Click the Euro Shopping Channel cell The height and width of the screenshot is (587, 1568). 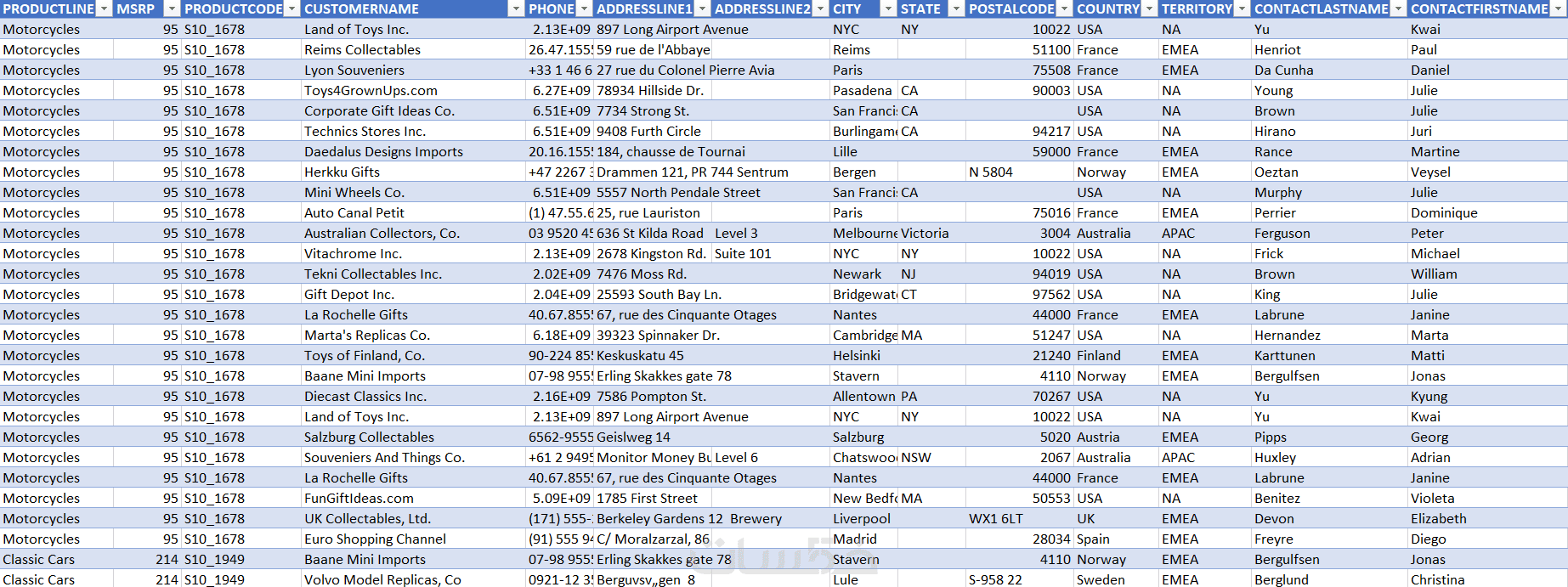pos(413,539)
